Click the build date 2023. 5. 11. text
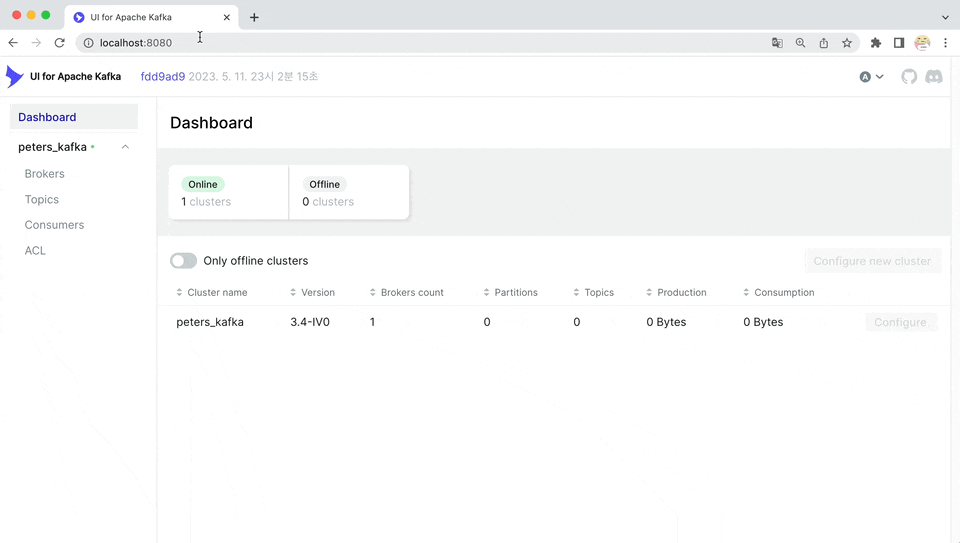Image resolution: width=960 pixels, height=543 pixels. tap(253, 77)
